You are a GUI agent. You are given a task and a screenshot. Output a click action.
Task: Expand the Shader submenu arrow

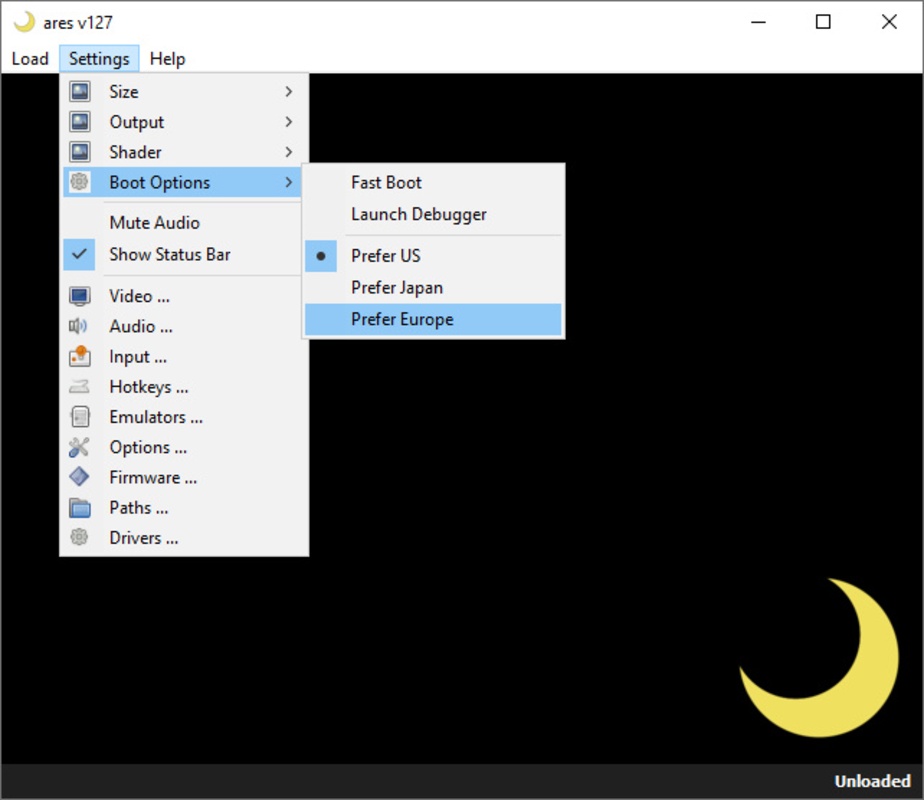pos(288,152)
